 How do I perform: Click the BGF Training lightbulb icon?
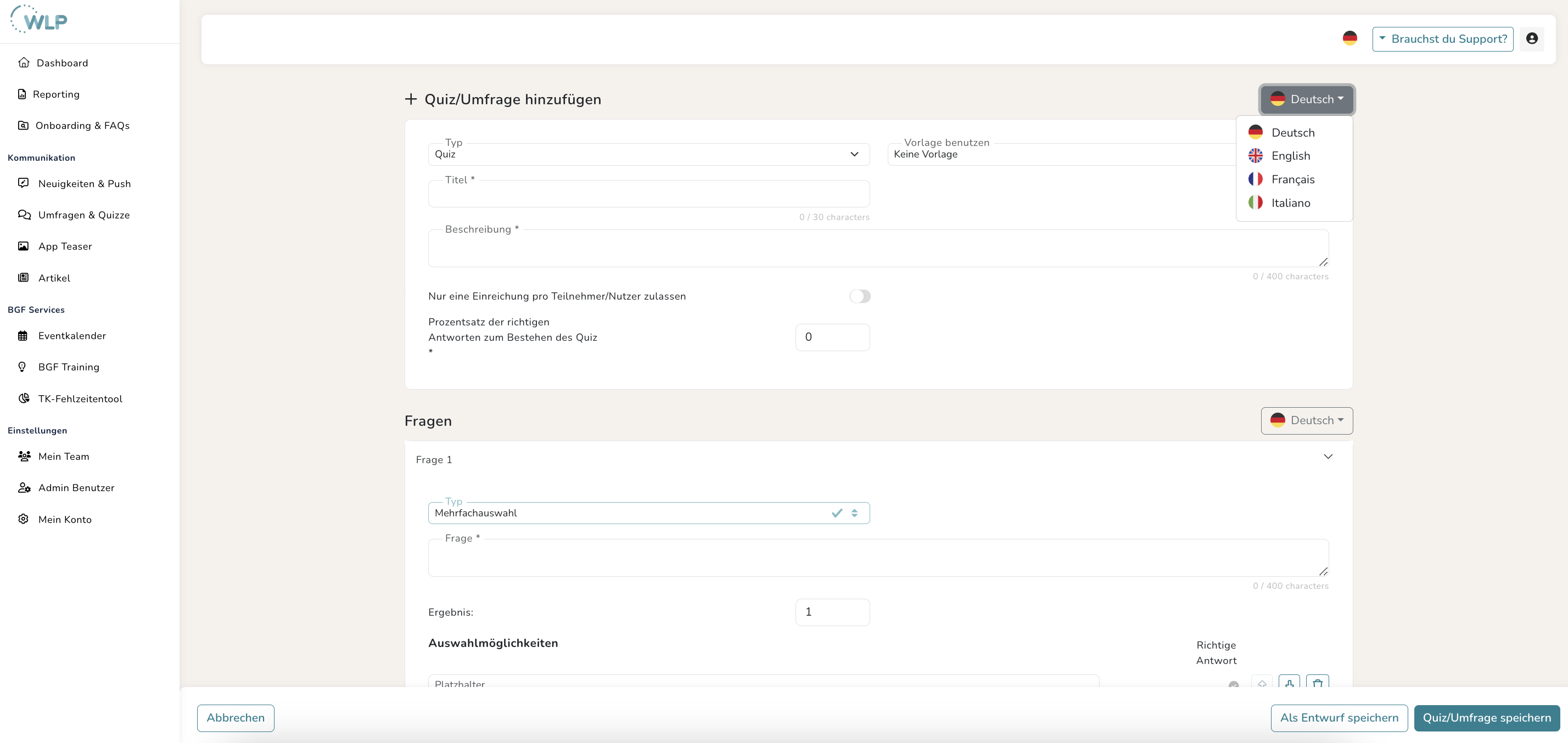pyautogui.click(x=23, y=367)
